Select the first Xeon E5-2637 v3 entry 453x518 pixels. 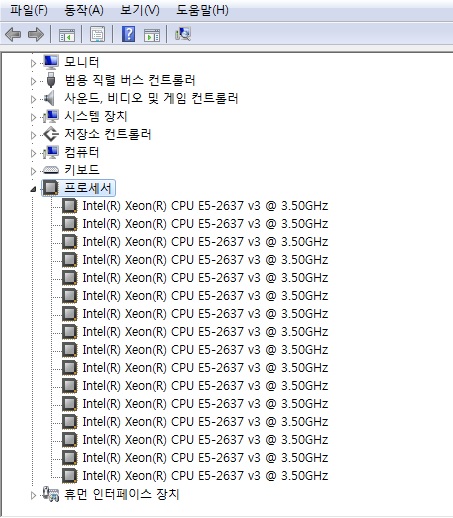[x=205, y=206]
